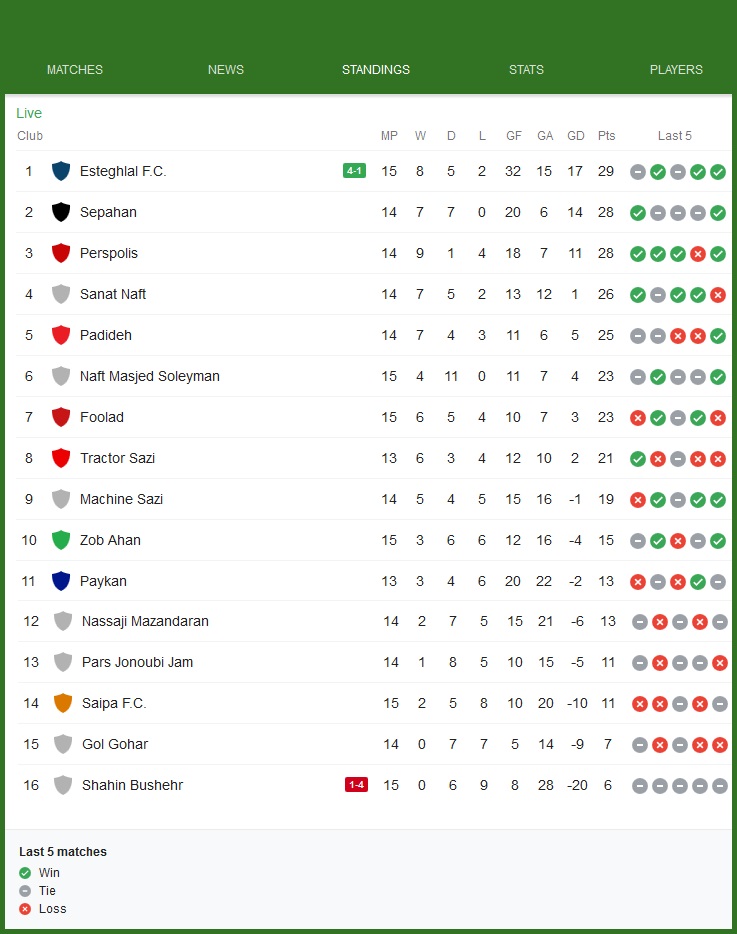The height and width of the screenshot is (934, 737).
Task: Go to the STATS tab
Action: [526, 70]
